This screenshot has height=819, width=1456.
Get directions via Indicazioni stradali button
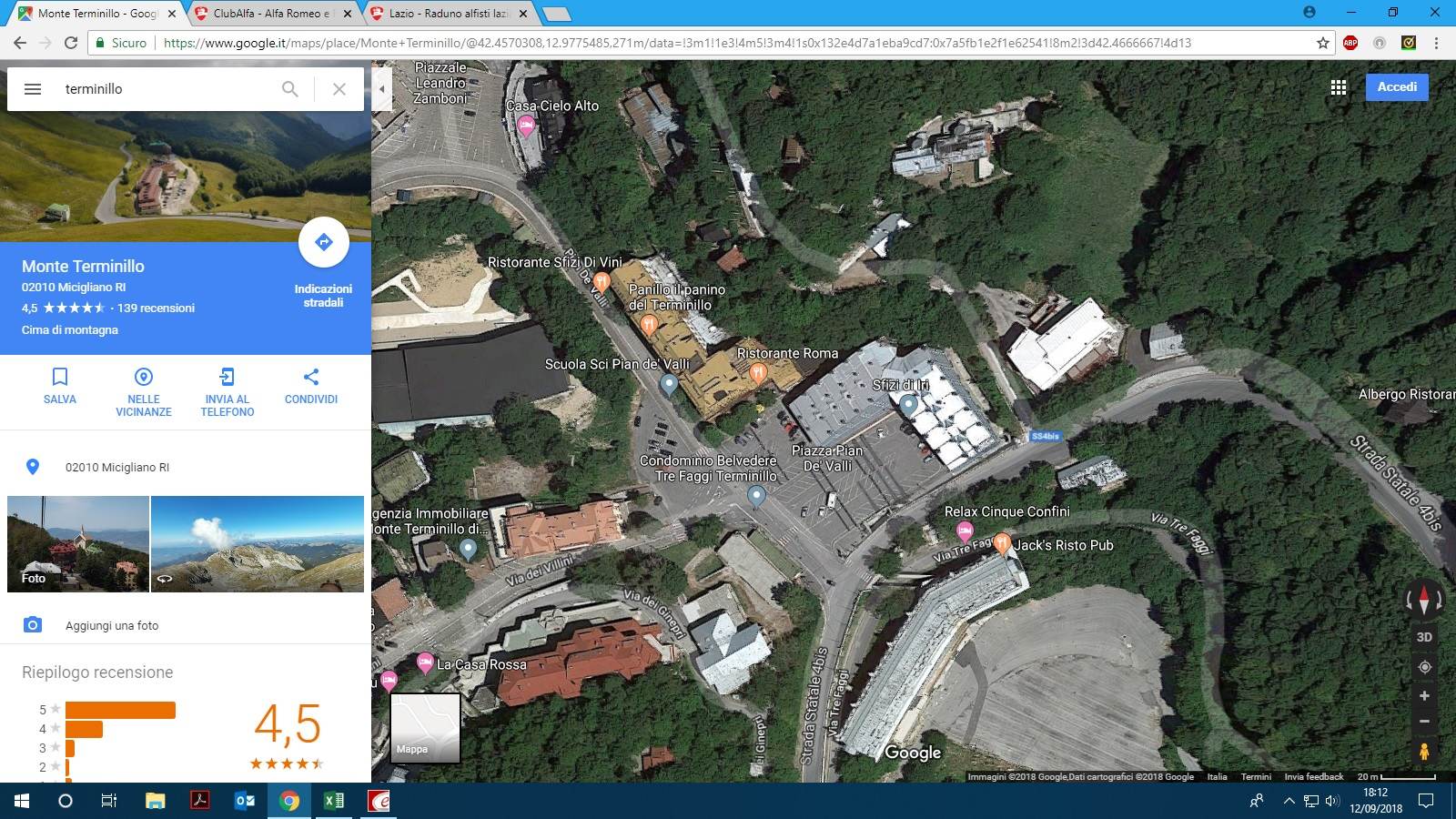point(323,242)
